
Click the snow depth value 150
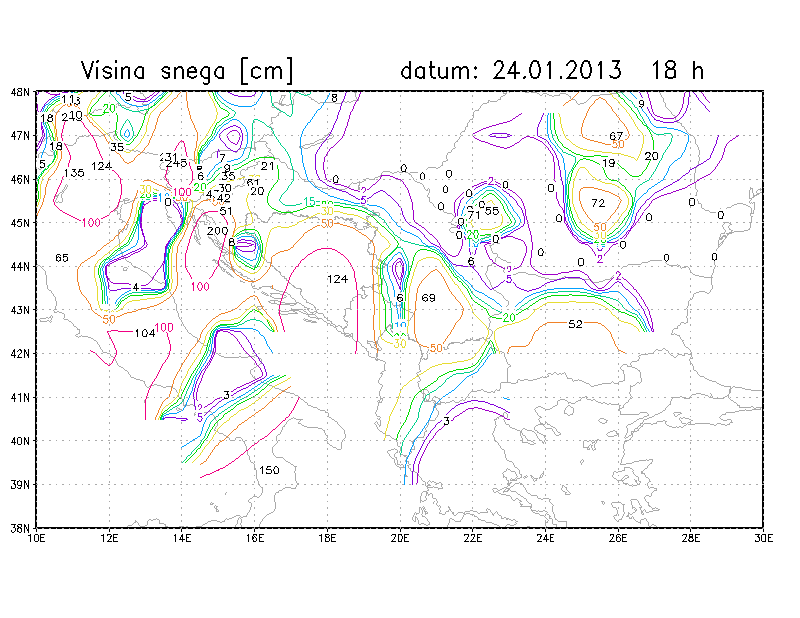pyautogui.click(x=269, y=470)
